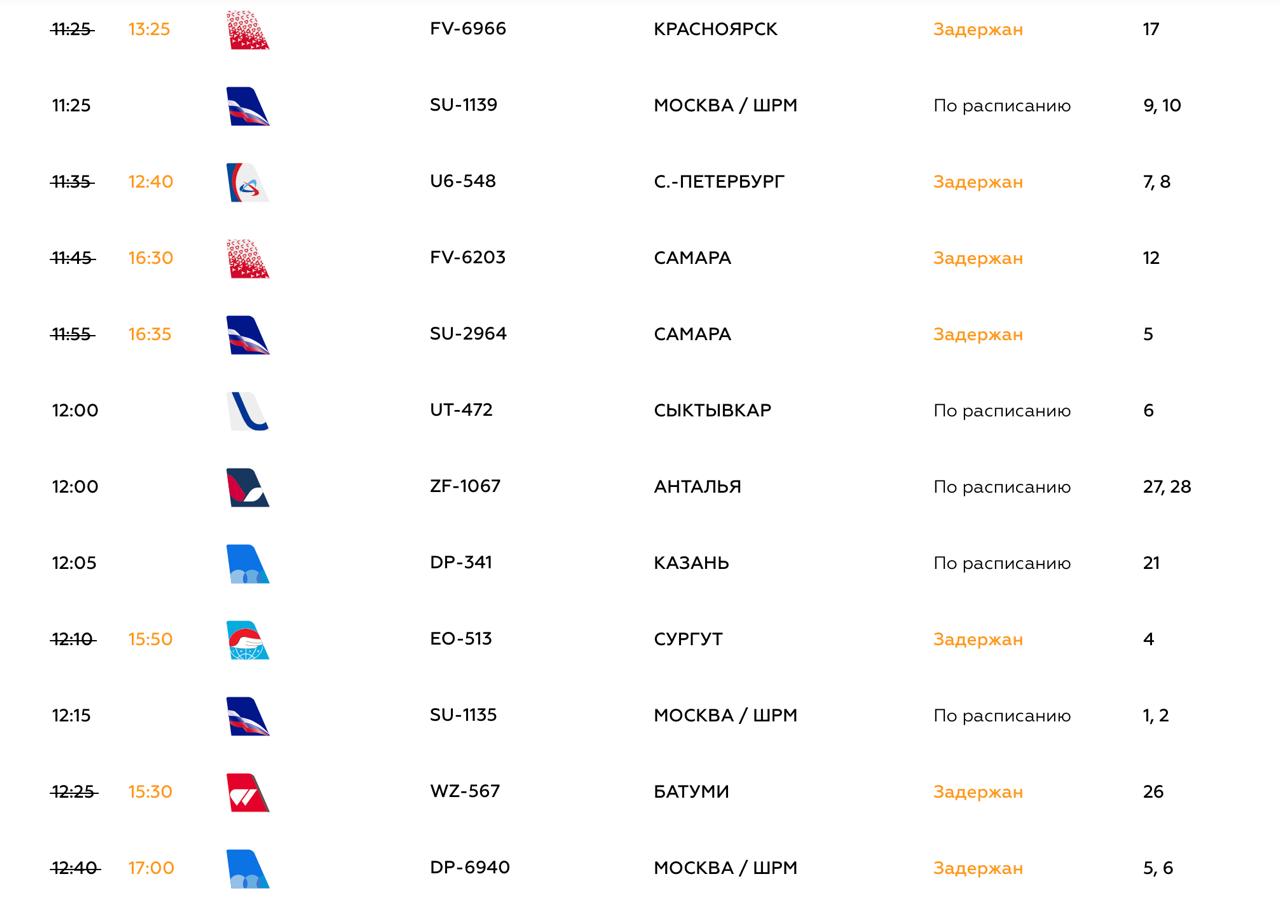The width and height of the screenshot is (1280, 911).
Task: Select the Батуми destination row
Action: (x=640, y=792)
